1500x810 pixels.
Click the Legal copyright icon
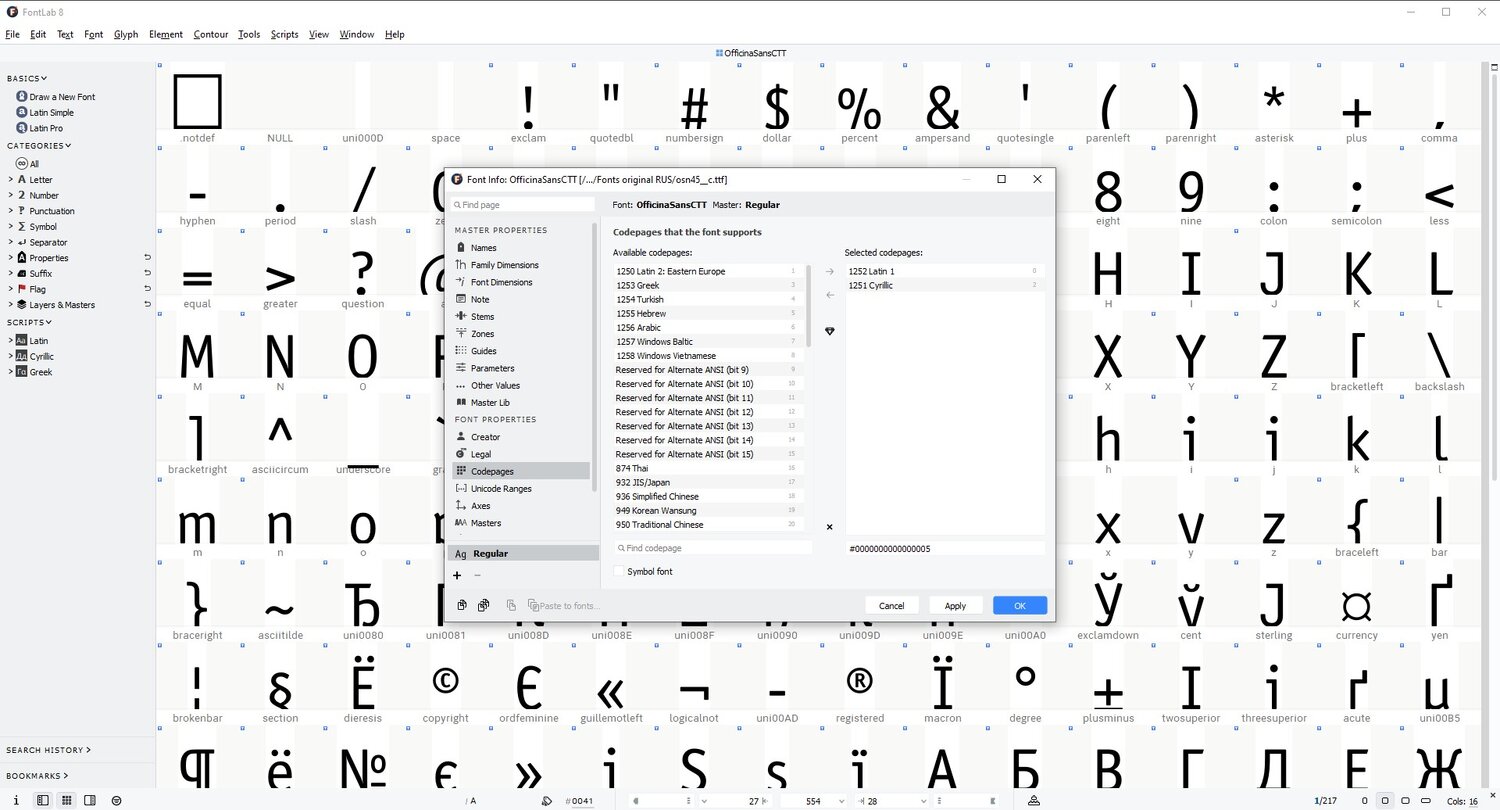coord(461,454)
